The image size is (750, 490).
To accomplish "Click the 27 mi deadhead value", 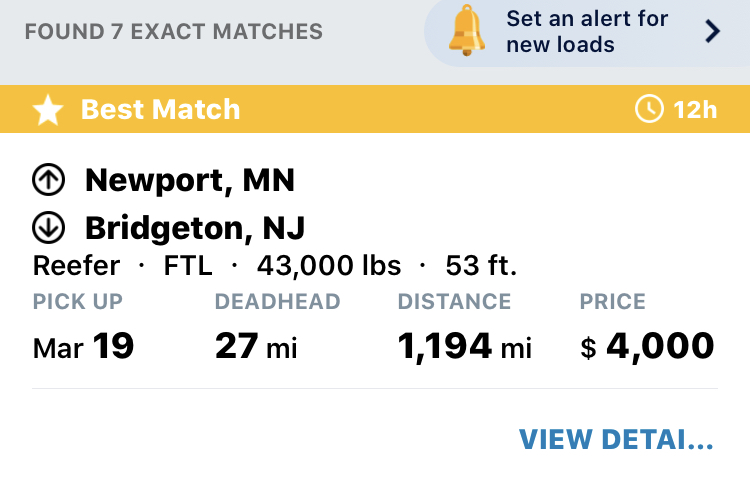I will (256, 346).
